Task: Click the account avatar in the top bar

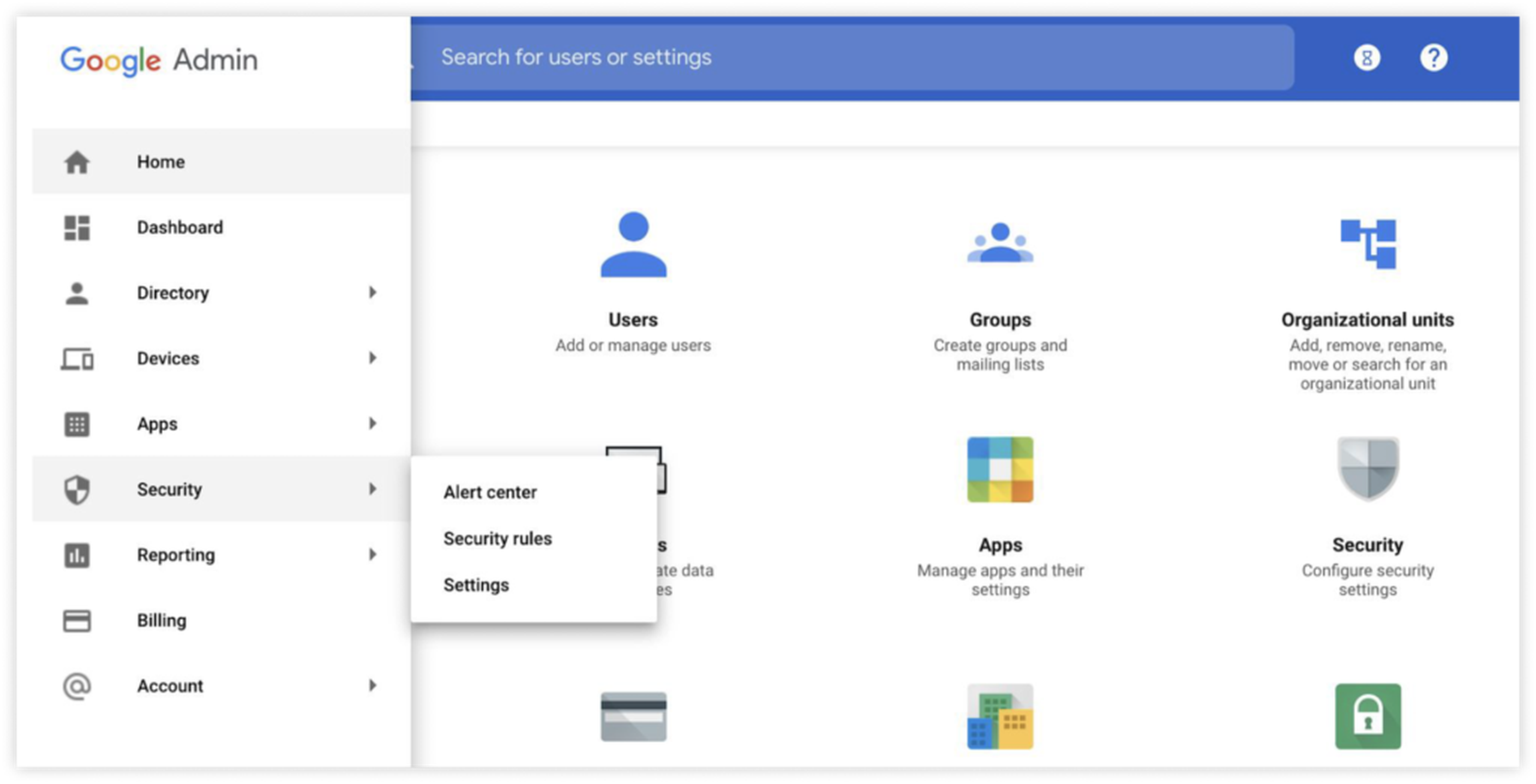Action: 1367,57
